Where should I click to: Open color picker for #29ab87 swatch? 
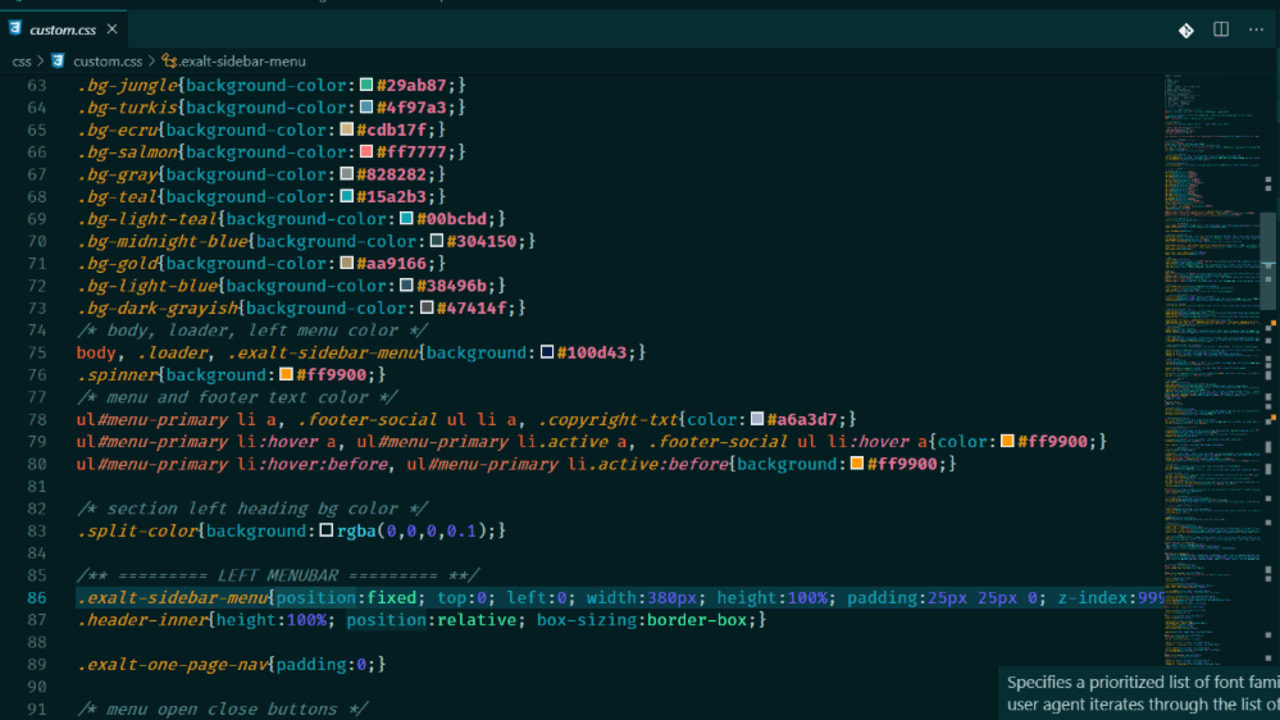click(366, 85)
